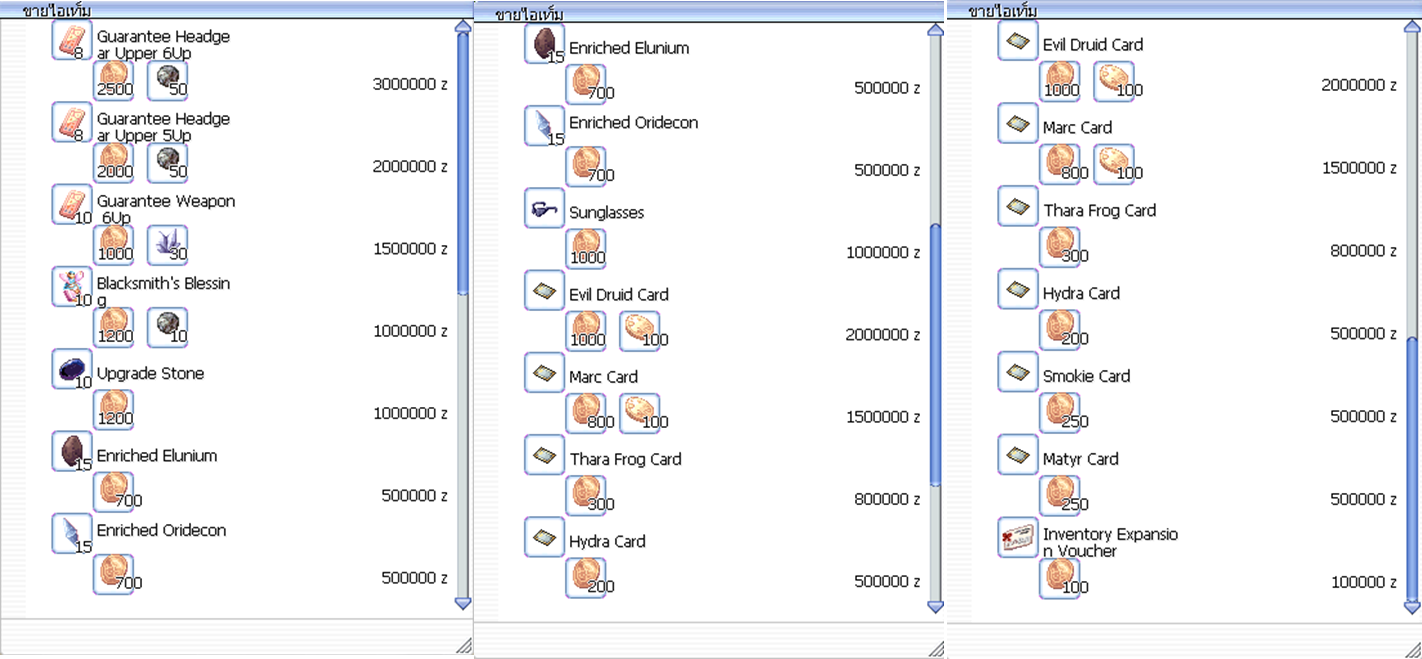1422x659 pixels.
Task: Click the Upgrade Stone gem icon
Action: [71, 370]
